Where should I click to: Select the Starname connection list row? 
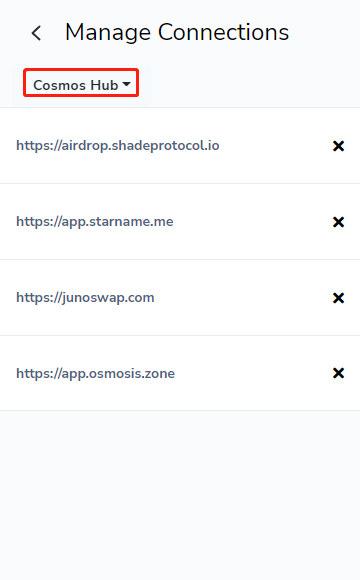coord(180,222)
